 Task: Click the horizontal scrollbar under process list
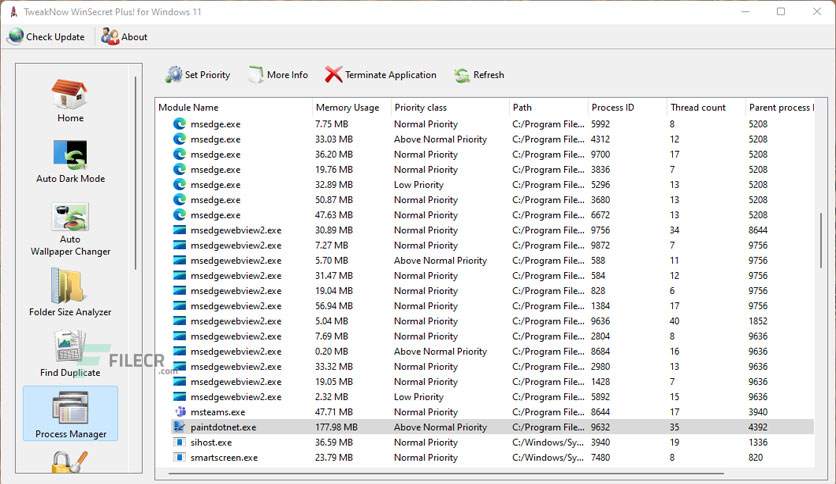(446, 473)
